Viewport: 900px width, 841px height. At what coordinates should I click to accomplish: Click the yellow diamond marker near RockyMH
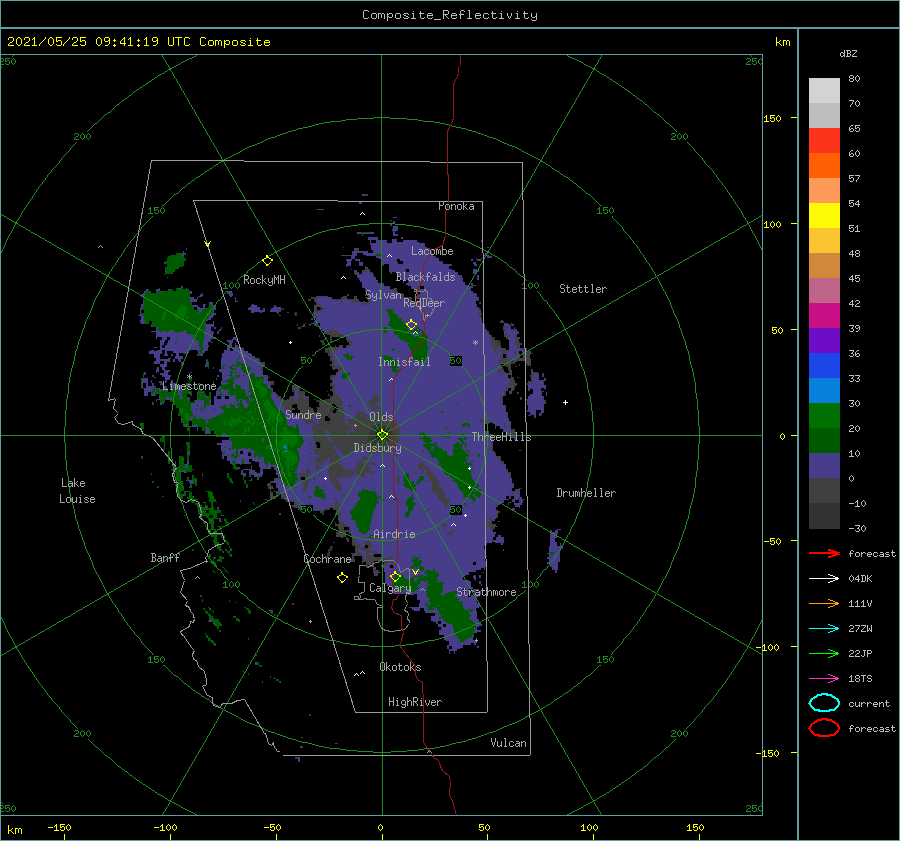[267, 261]
